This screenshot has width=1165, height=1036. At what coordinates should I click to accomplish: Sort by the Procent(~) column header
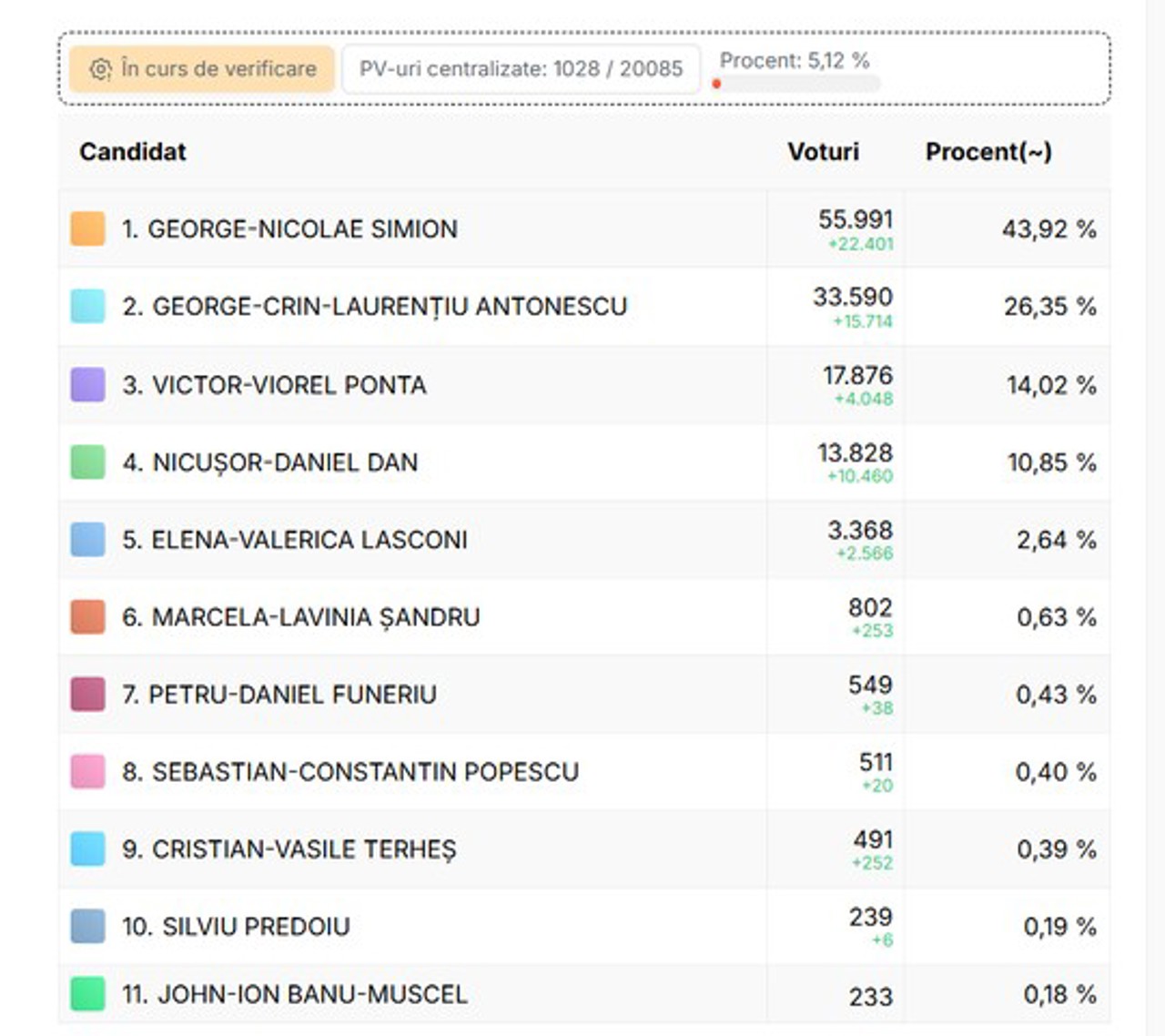tap(988, 152)
